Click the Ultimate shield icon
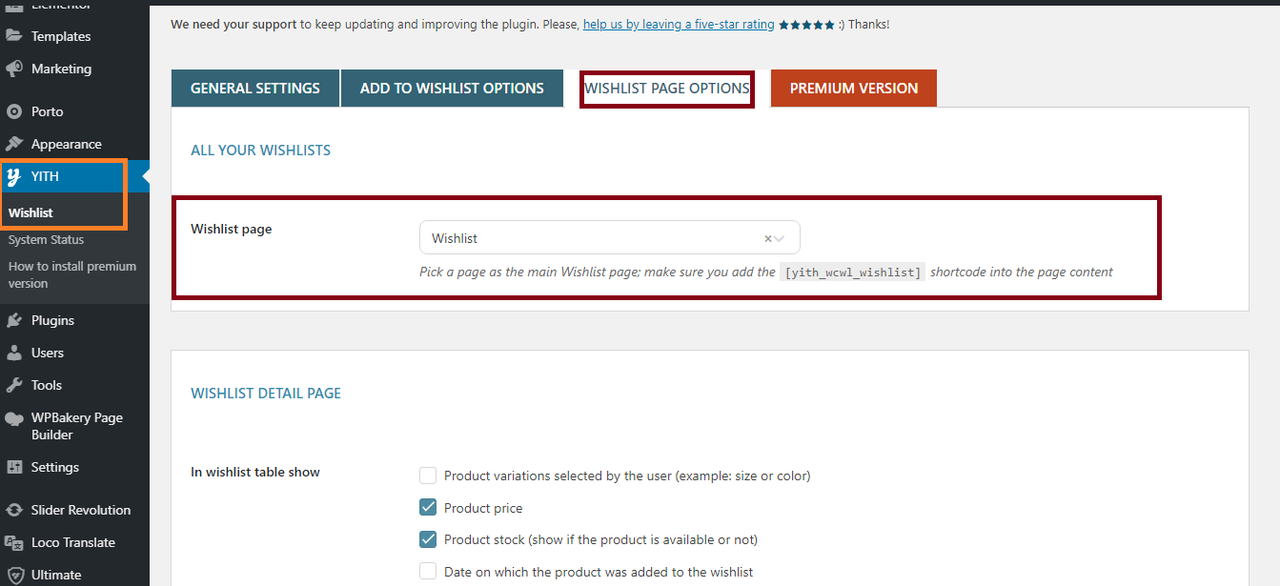Screen dimensions: 1280x586 pyautogui.click(x=14, y=575)
